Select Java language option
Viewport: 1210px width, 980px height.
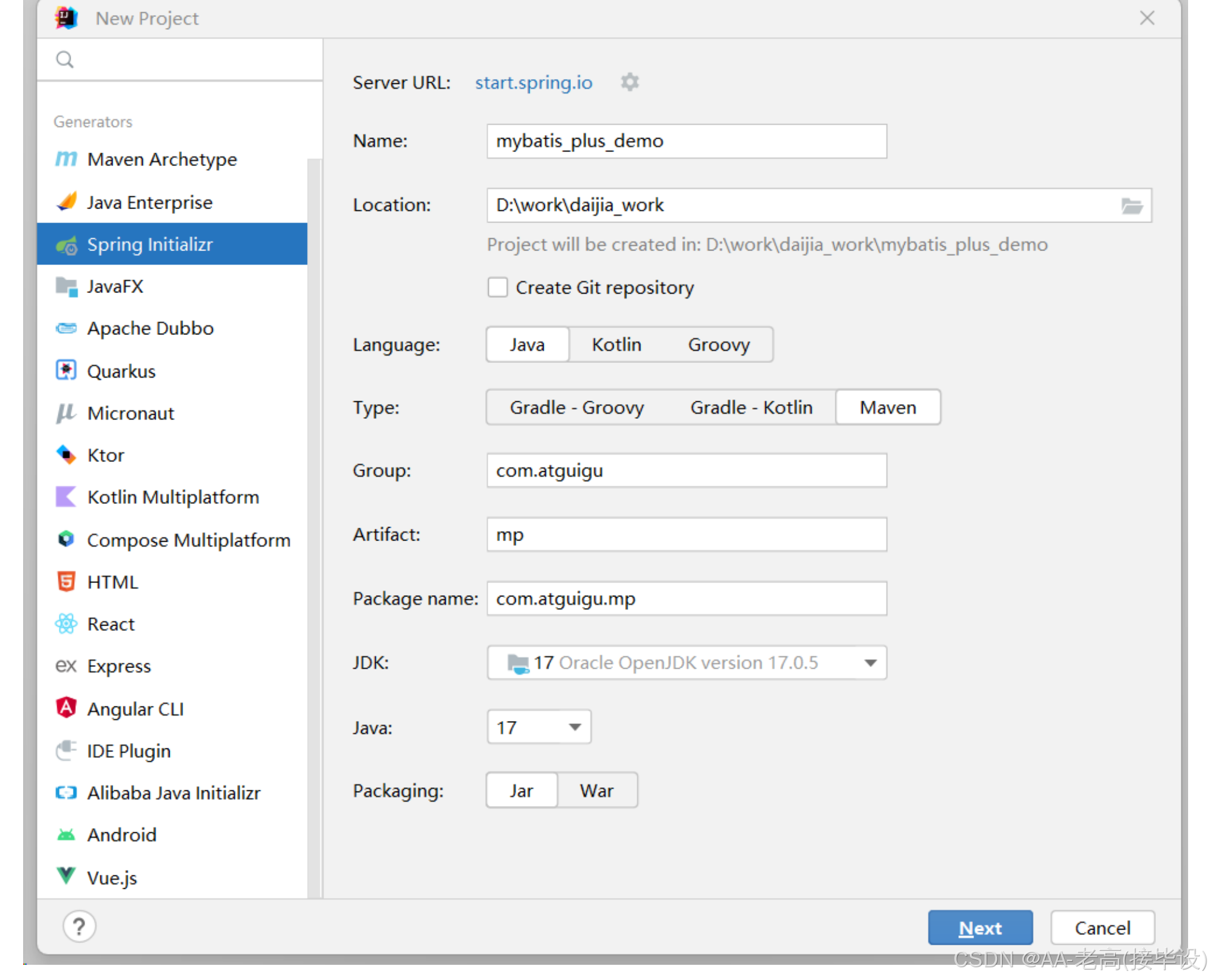(527, 345)
